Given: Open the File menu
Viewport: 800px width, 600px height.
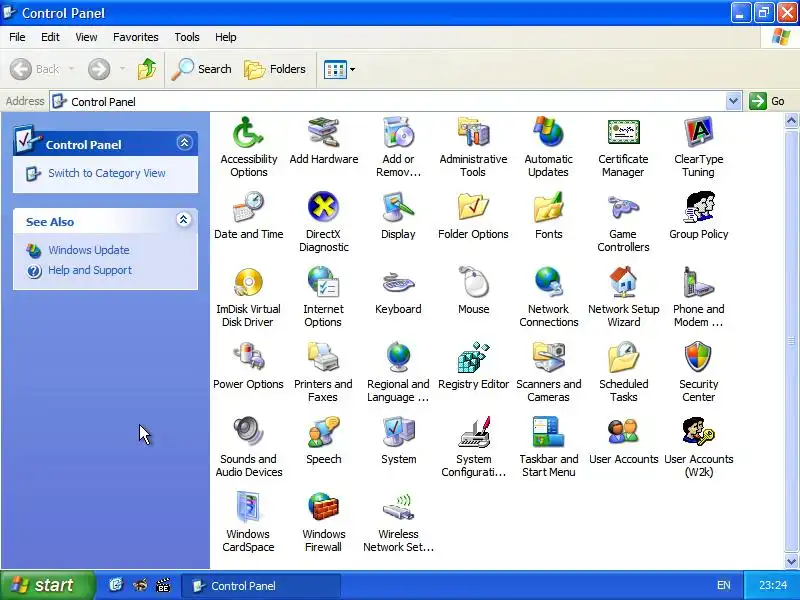Looking at the screenshot, I should tap(17, 37).
